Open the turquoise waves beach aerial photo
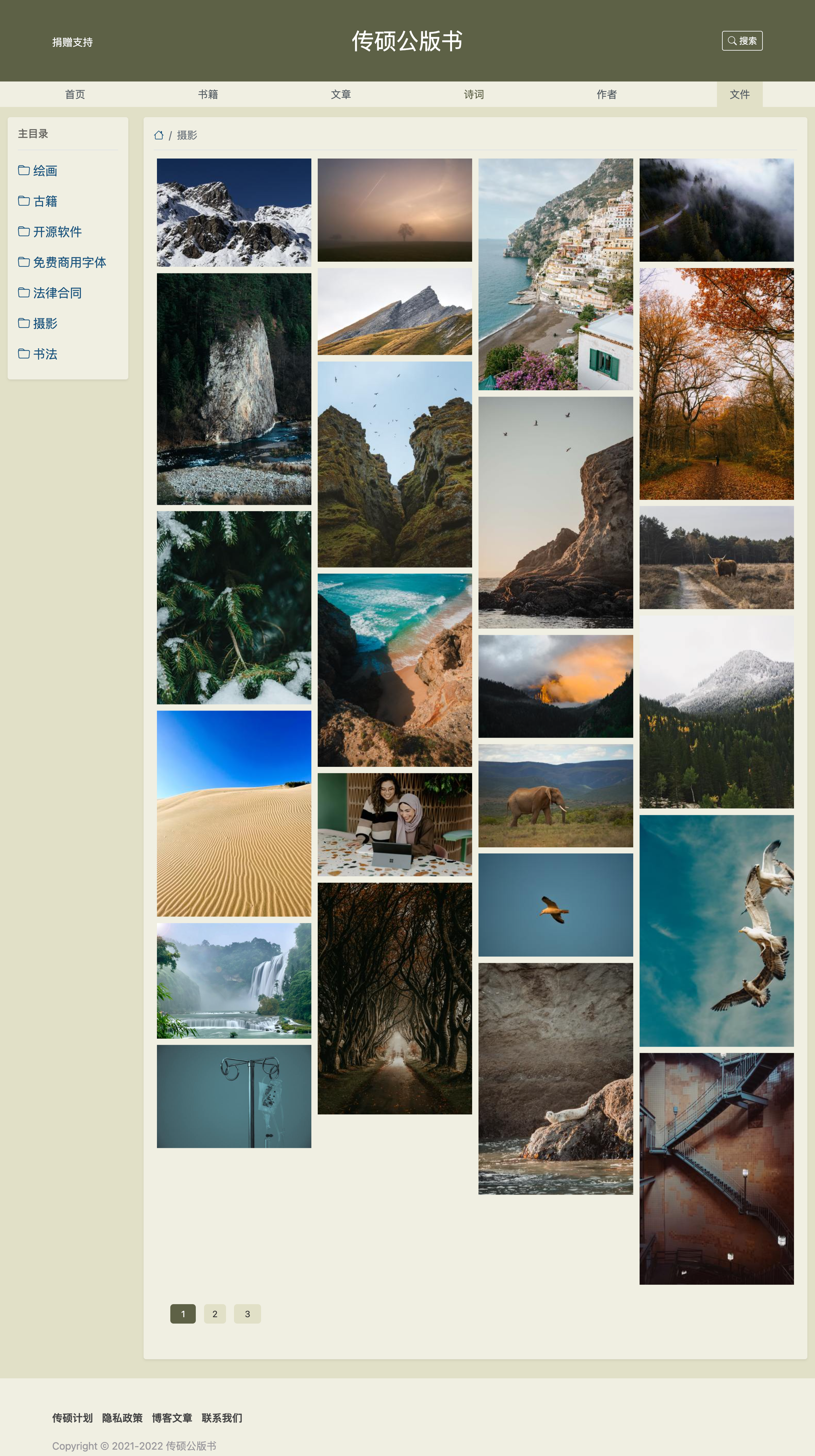The width and height of the screenshot is (815, 1456). [x=394, y=670]
